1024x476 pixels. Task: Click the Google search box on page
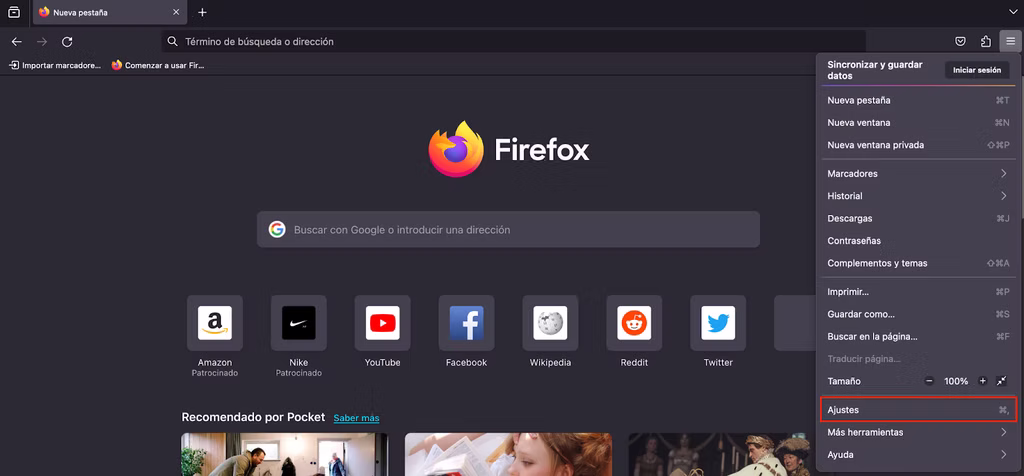click(508, 229)
